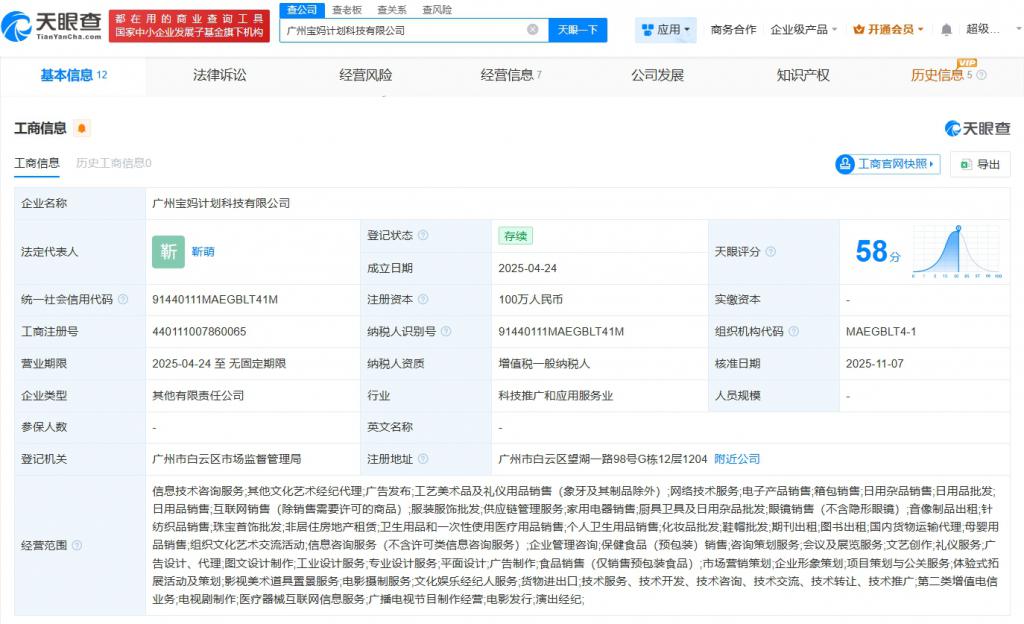Image resolution: width=1024 pixels, height=624 pixels.
Task: Click the Excel icon inside the 导出 button
Action: tap(965, 163)
